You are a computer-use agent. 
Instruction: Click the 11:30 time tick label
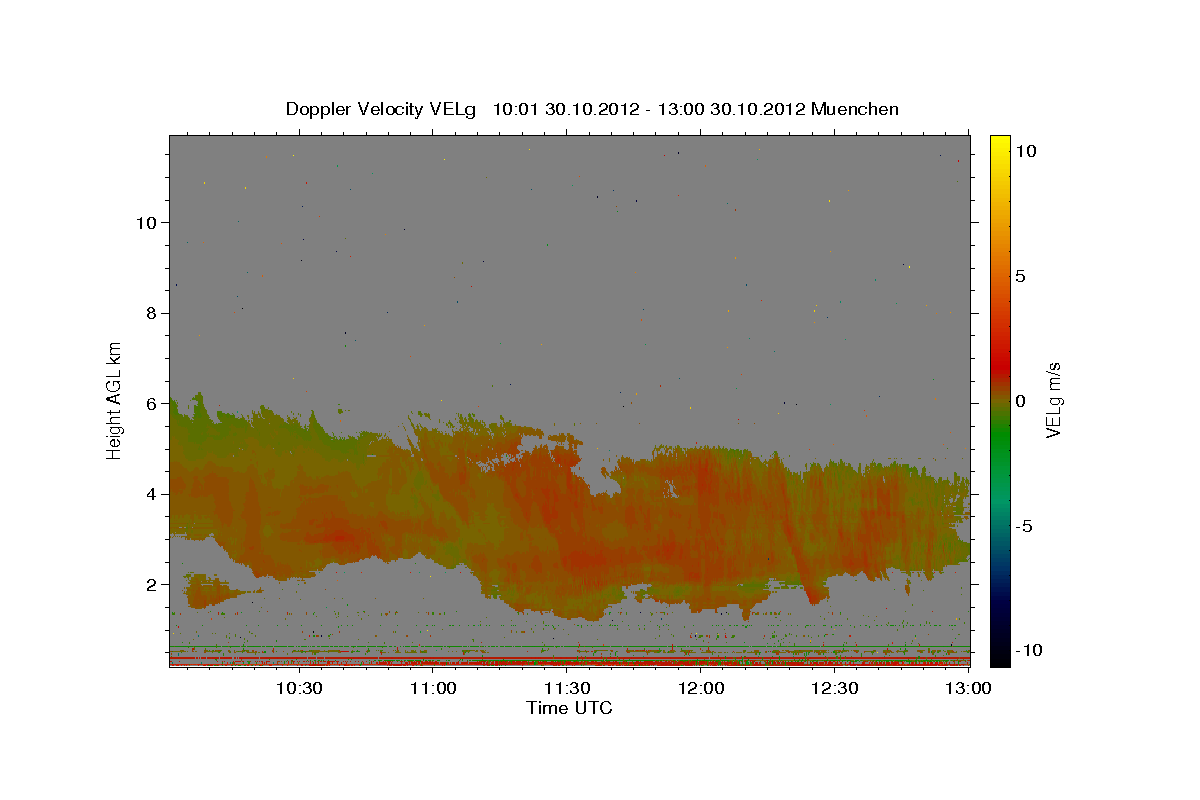pos(568,688)
